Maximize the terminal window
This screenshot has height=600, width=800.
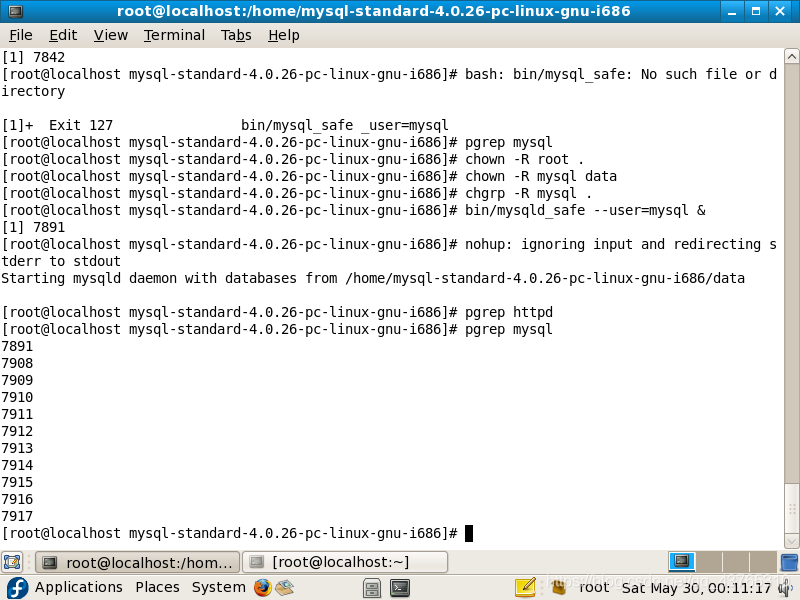point(756,11)
